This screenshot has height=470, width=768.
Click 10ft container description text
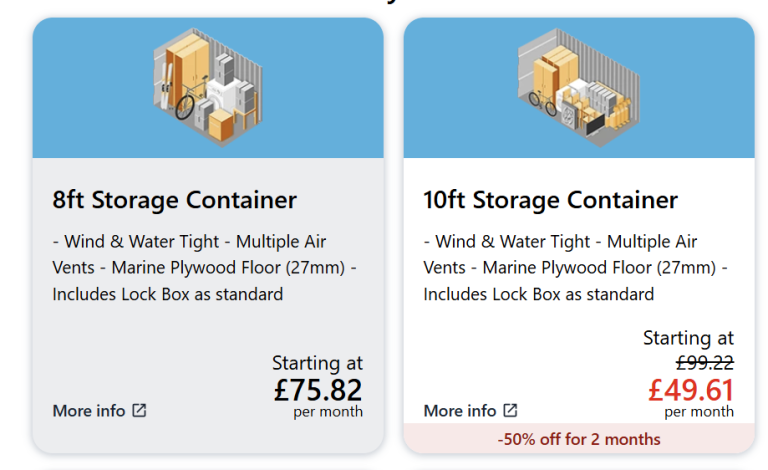[575, 268]
